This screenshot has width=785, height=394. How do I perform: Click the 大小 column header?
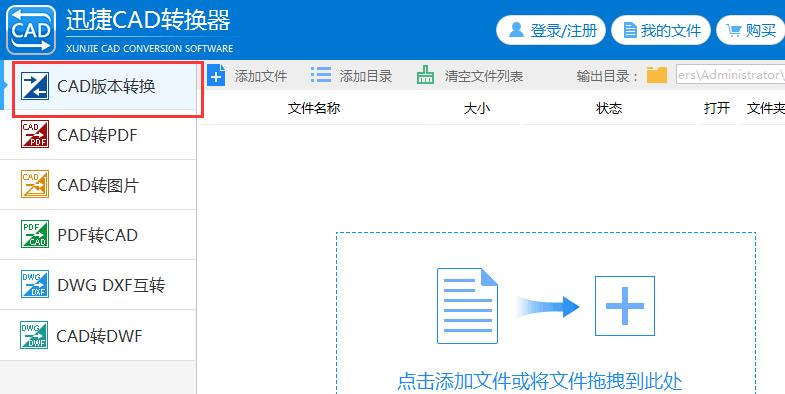click(477, 108)
